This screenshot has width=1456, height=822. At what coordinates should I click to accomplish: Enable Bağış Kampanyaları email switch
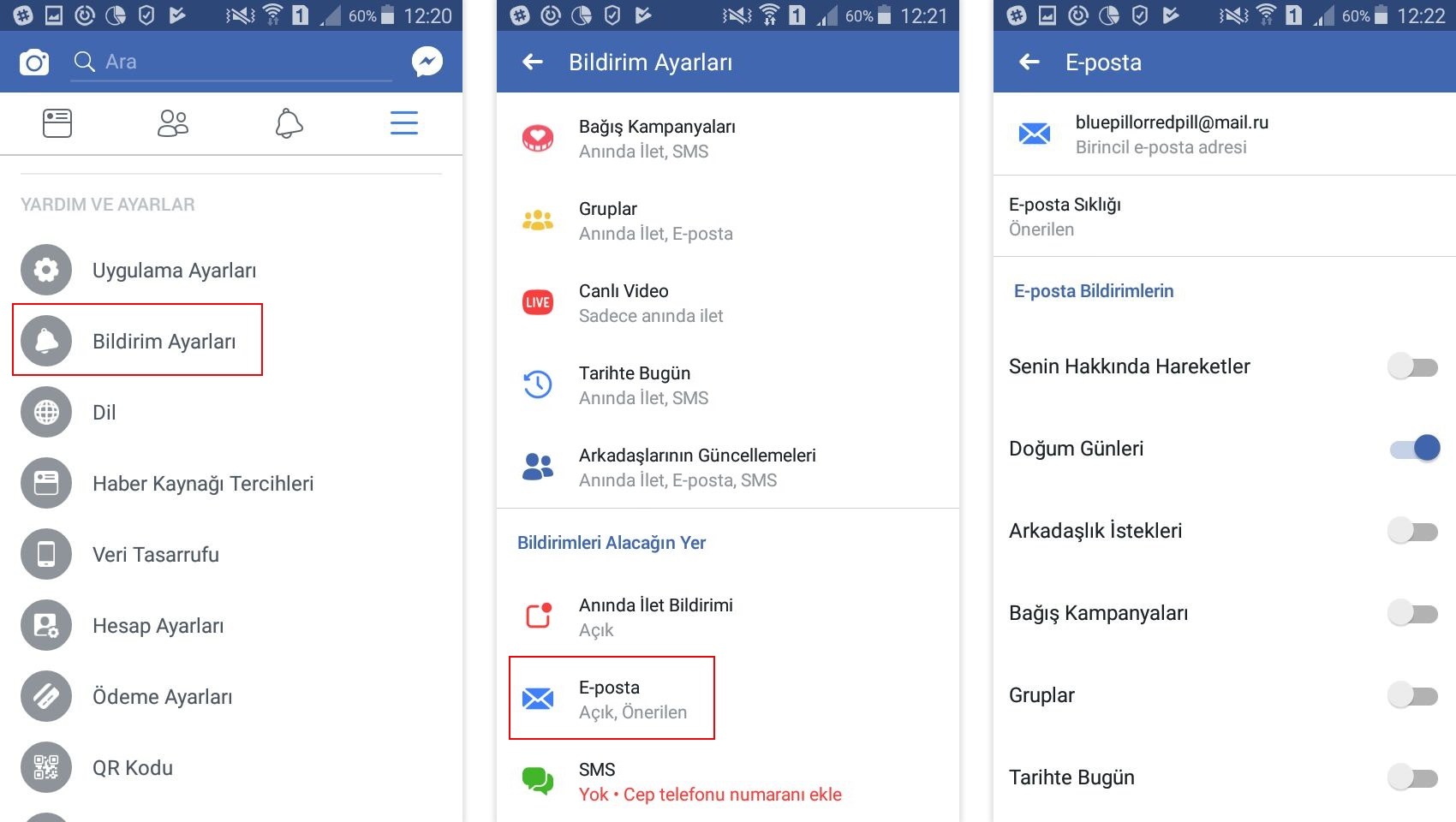(x=1413, y=613)
